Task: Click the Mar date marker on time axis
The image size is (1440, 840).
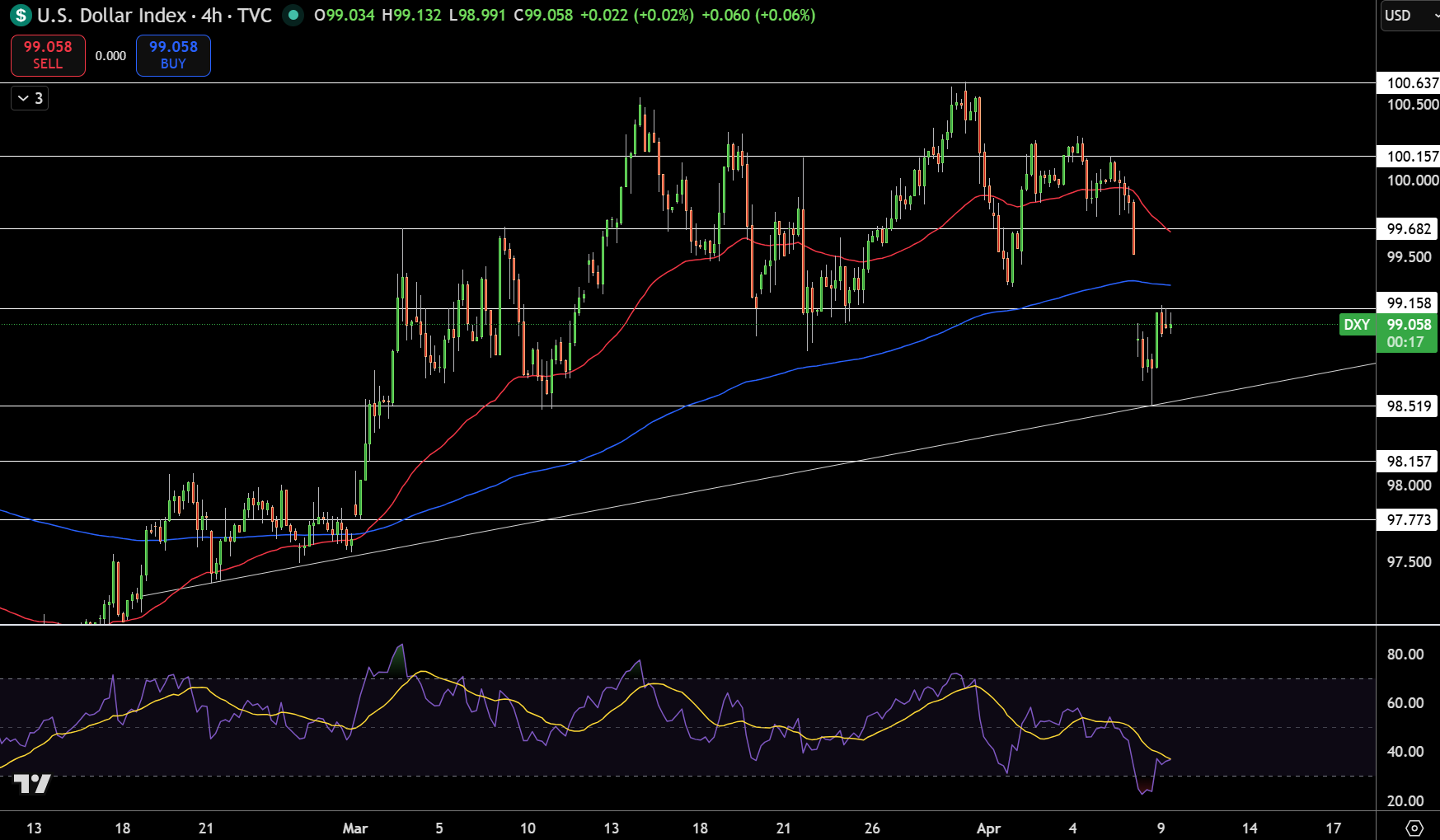Action: pyautogui.click(x=354, y=828)
